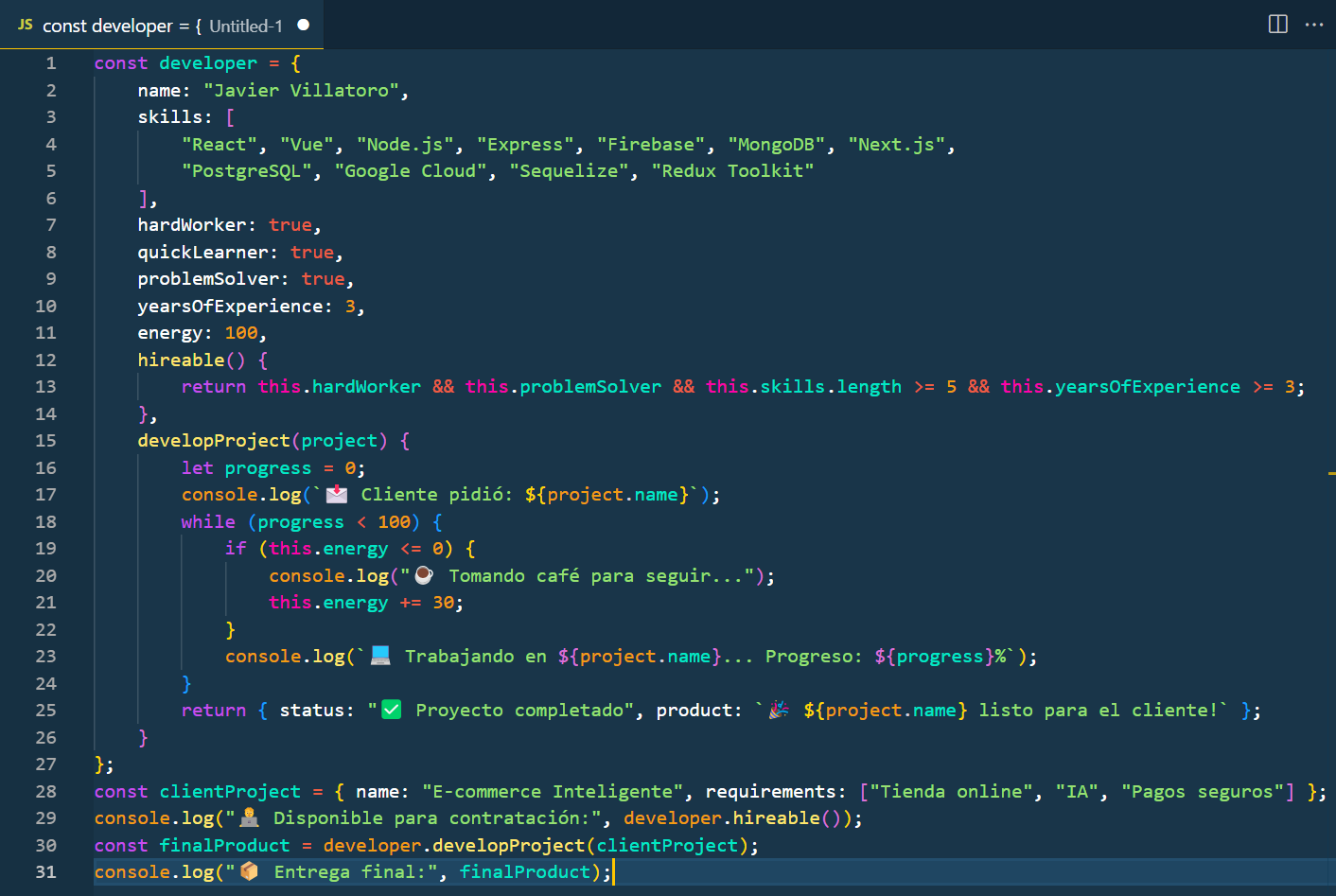Toggle the green checkmark emoji on line 25
Screen dimensions: 1336x896
coord(389,709)
